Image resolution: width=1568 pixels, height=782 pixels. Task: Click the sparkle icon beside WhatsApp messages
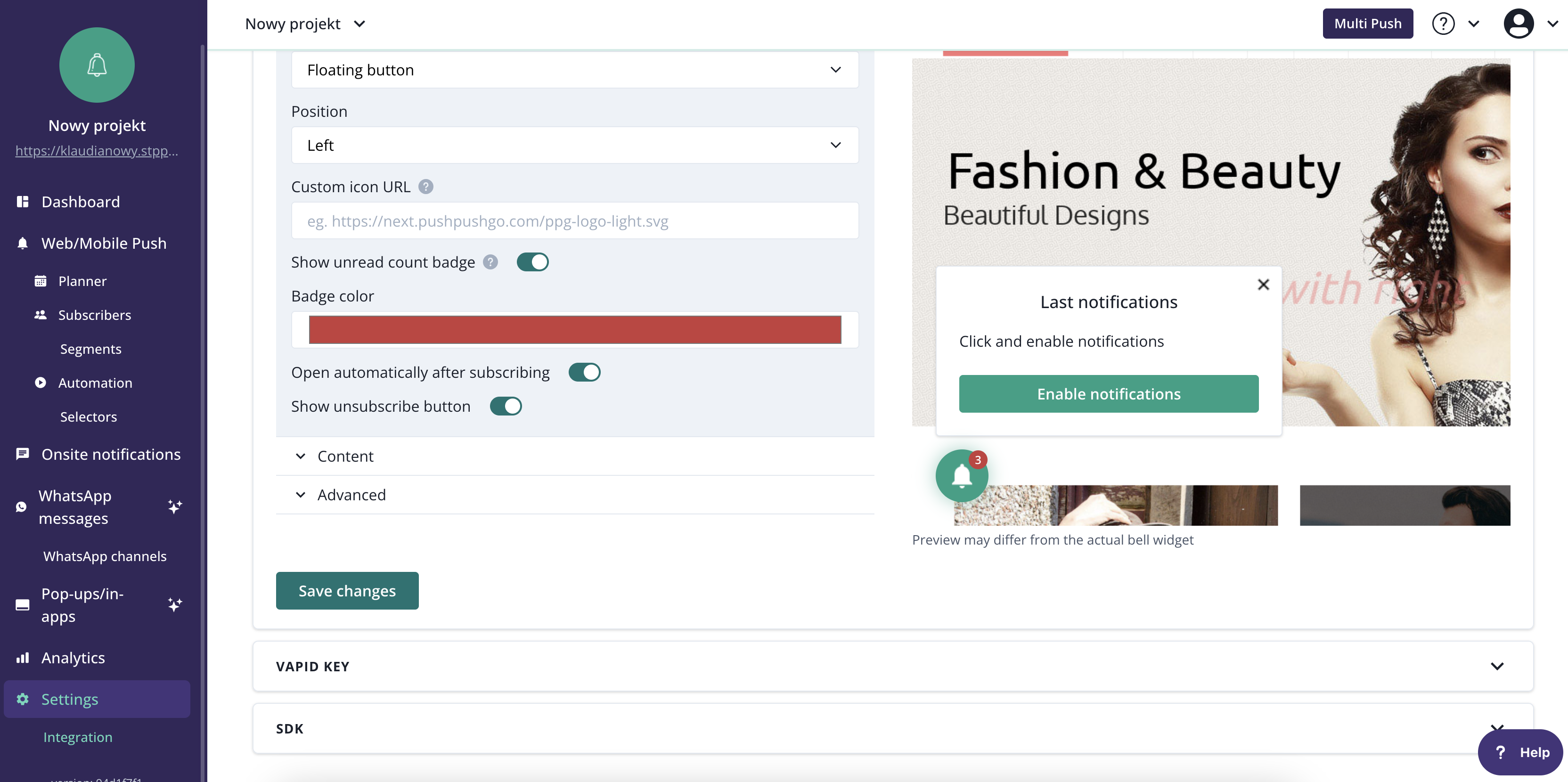click(175, 506)
